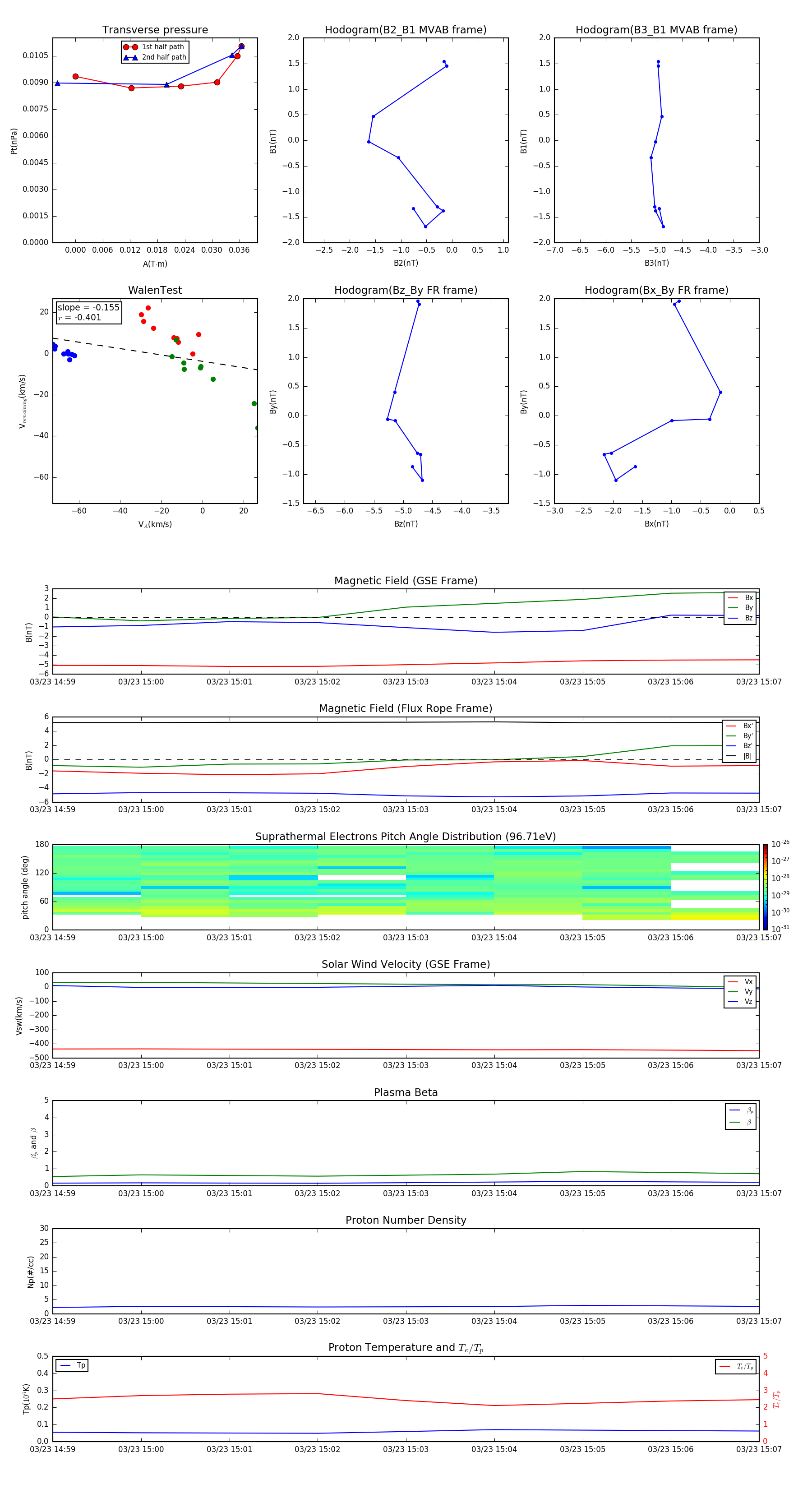
Task: Click the '|B|' legend entry in flux rope plot
Action: pyautogui.click(x=739, y=756)
